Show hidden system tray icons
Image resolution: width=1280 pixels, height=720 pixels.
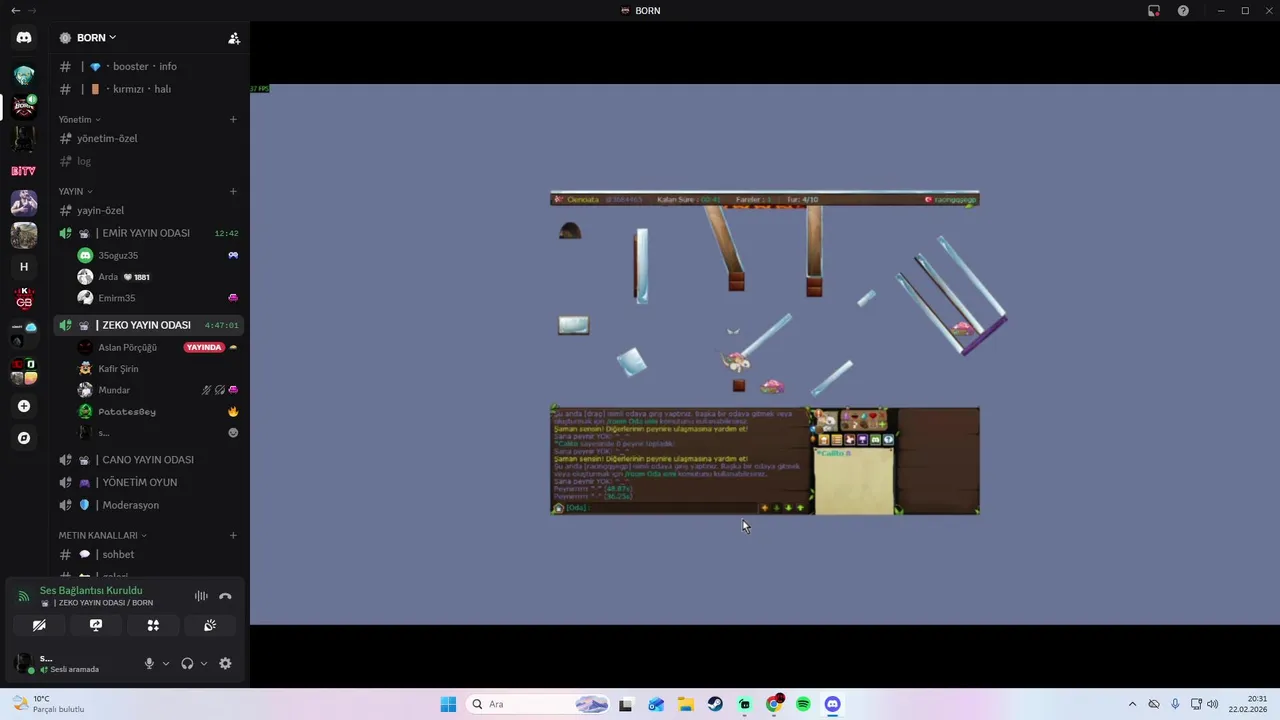pyautogui.click(x=1132, y=704)
